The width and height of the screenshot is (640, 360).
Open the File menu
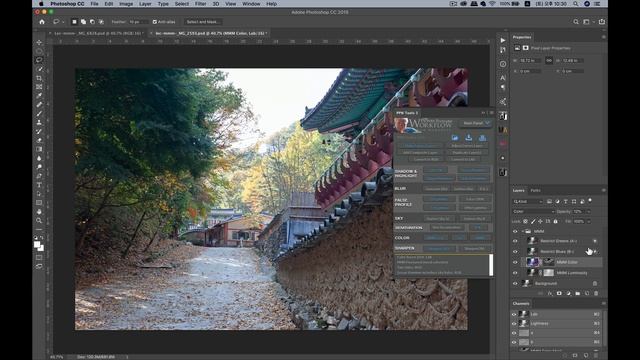click(x=94, y=4)
